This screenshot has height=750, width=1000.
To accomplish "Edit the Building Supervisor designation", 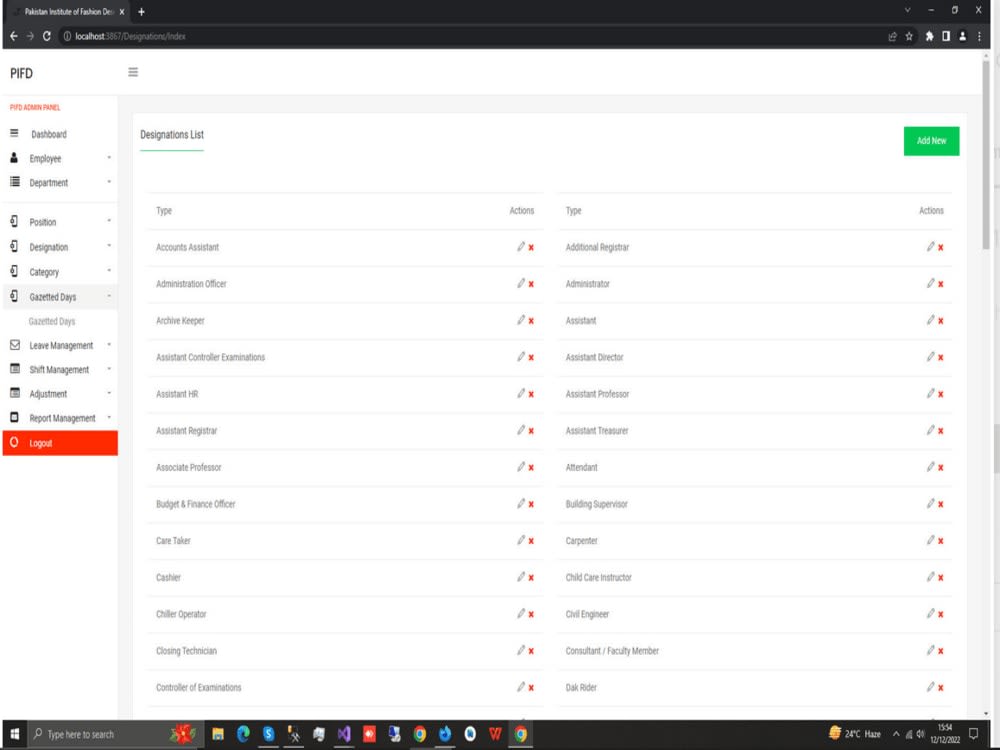I will coord(930,503).
